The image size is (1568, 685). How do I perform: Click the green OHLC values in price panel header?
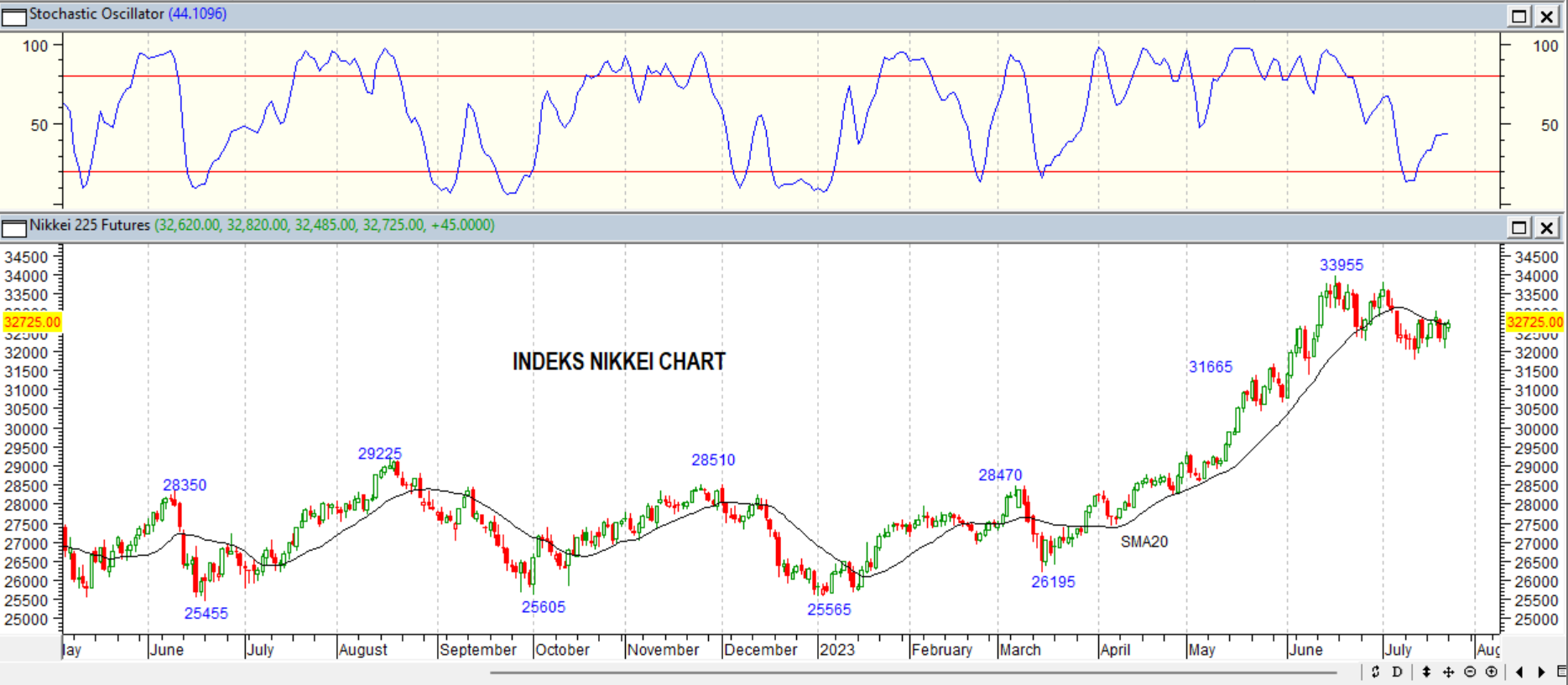pos(325,226)
